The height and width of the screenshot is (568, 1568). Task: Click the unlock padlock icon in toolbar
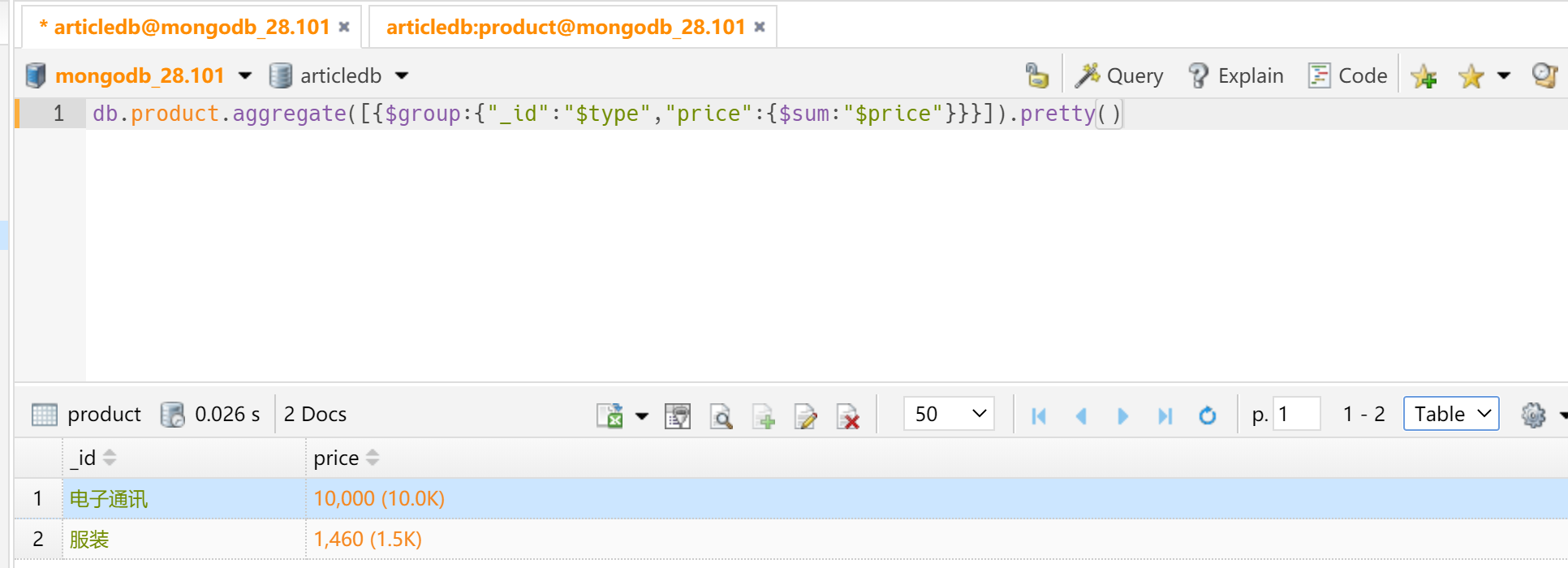coord(1036,75)
